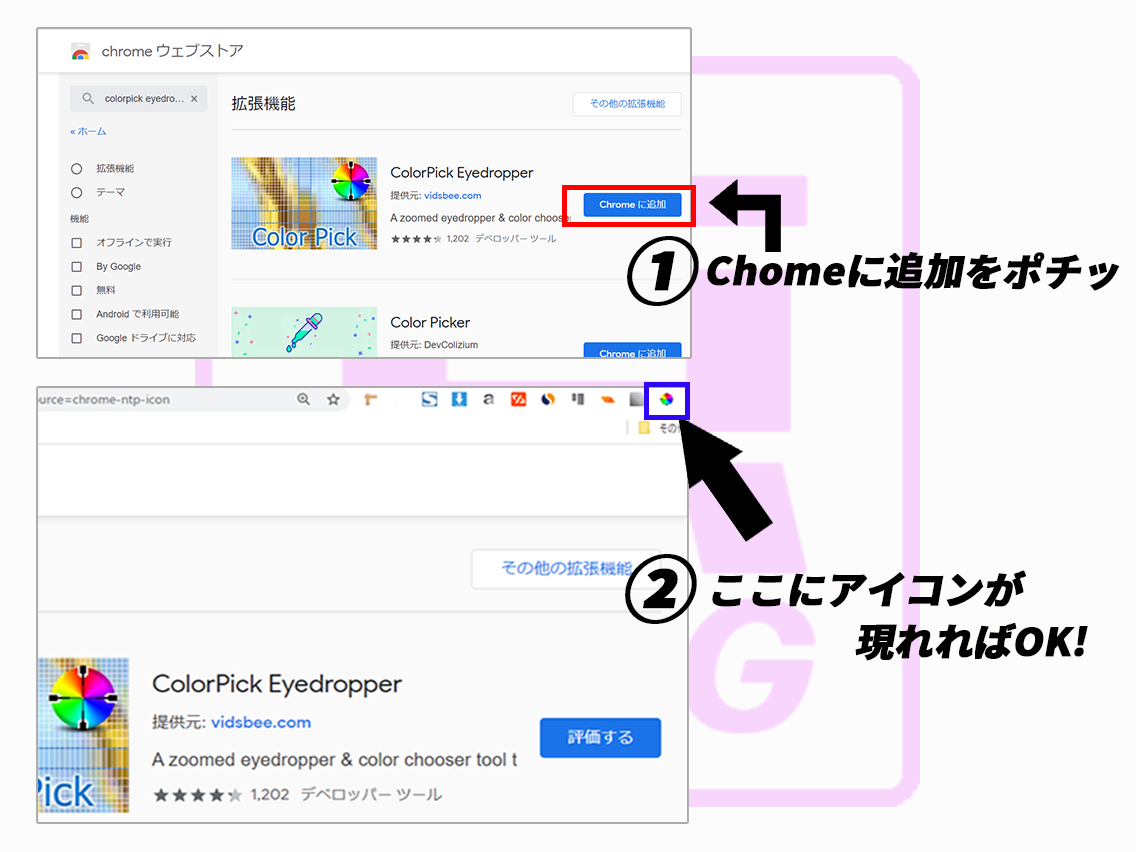Open the yellow bookmarks folder
The width and height of the screenshot is (1136, 852).
tap(644, 428)
